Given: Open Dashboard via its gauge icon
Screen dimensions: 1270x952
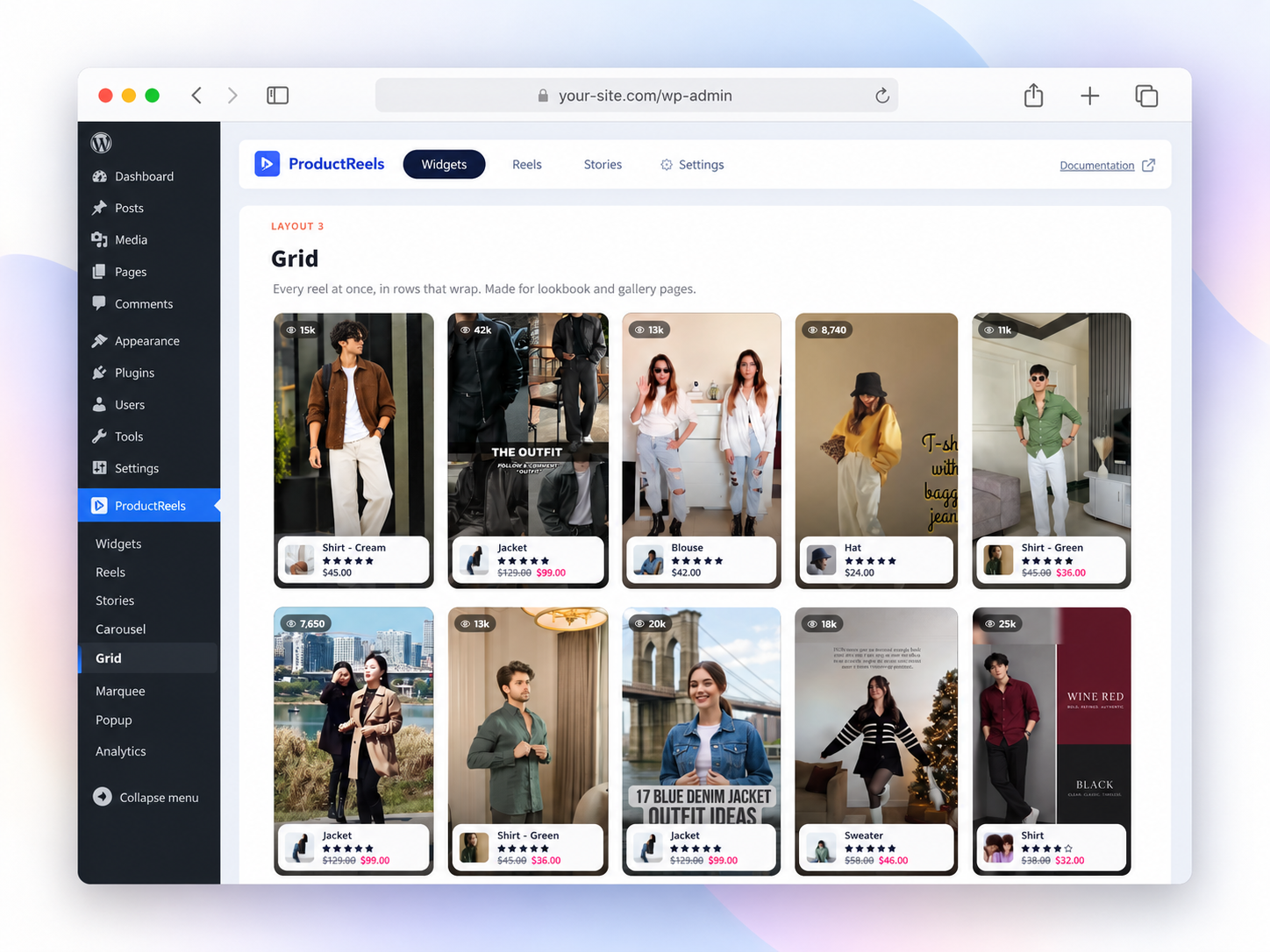Looking at the screenshot, I should pos(100,176).
